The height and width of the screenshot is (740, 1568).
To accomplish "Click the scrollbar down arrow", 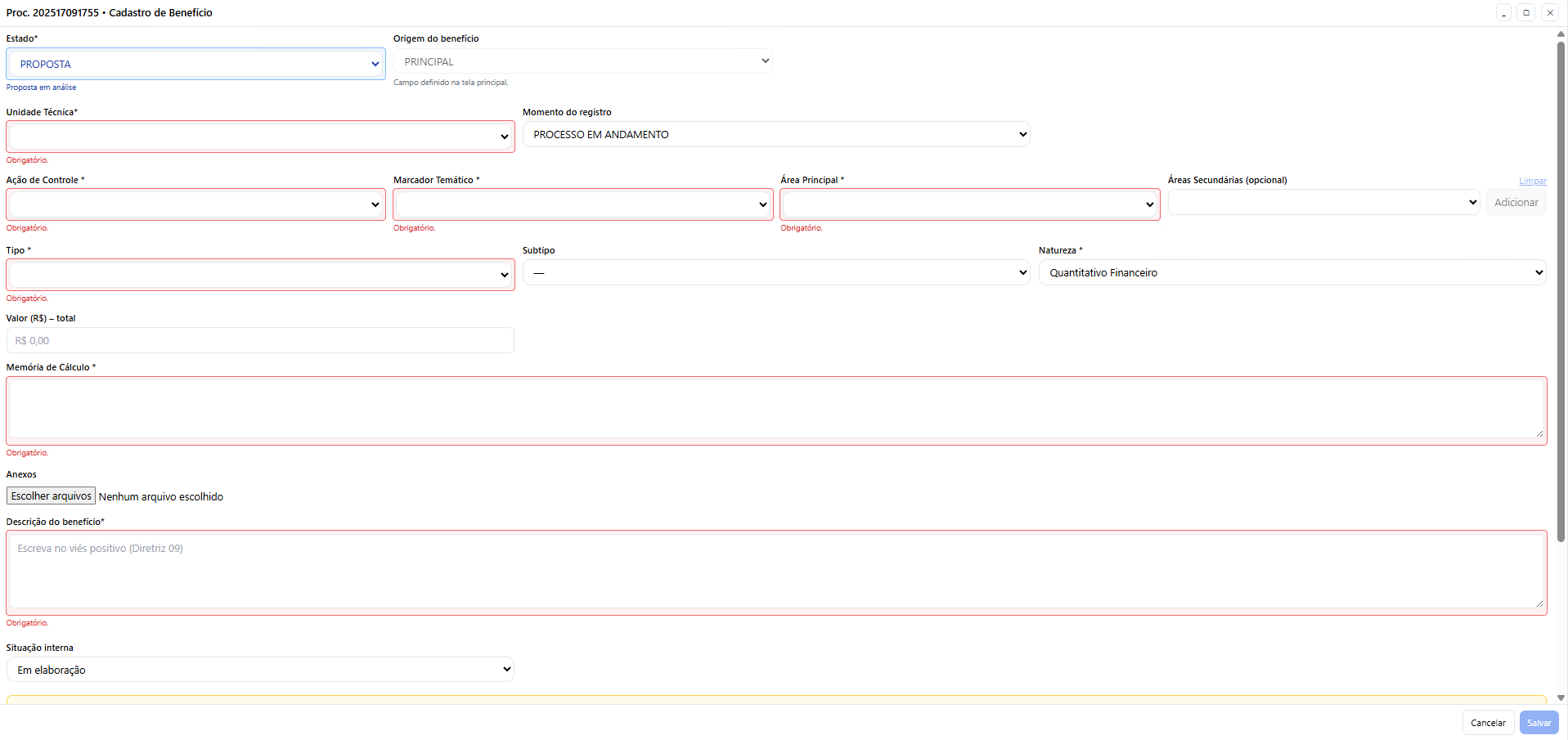I will coord(1561,698).
